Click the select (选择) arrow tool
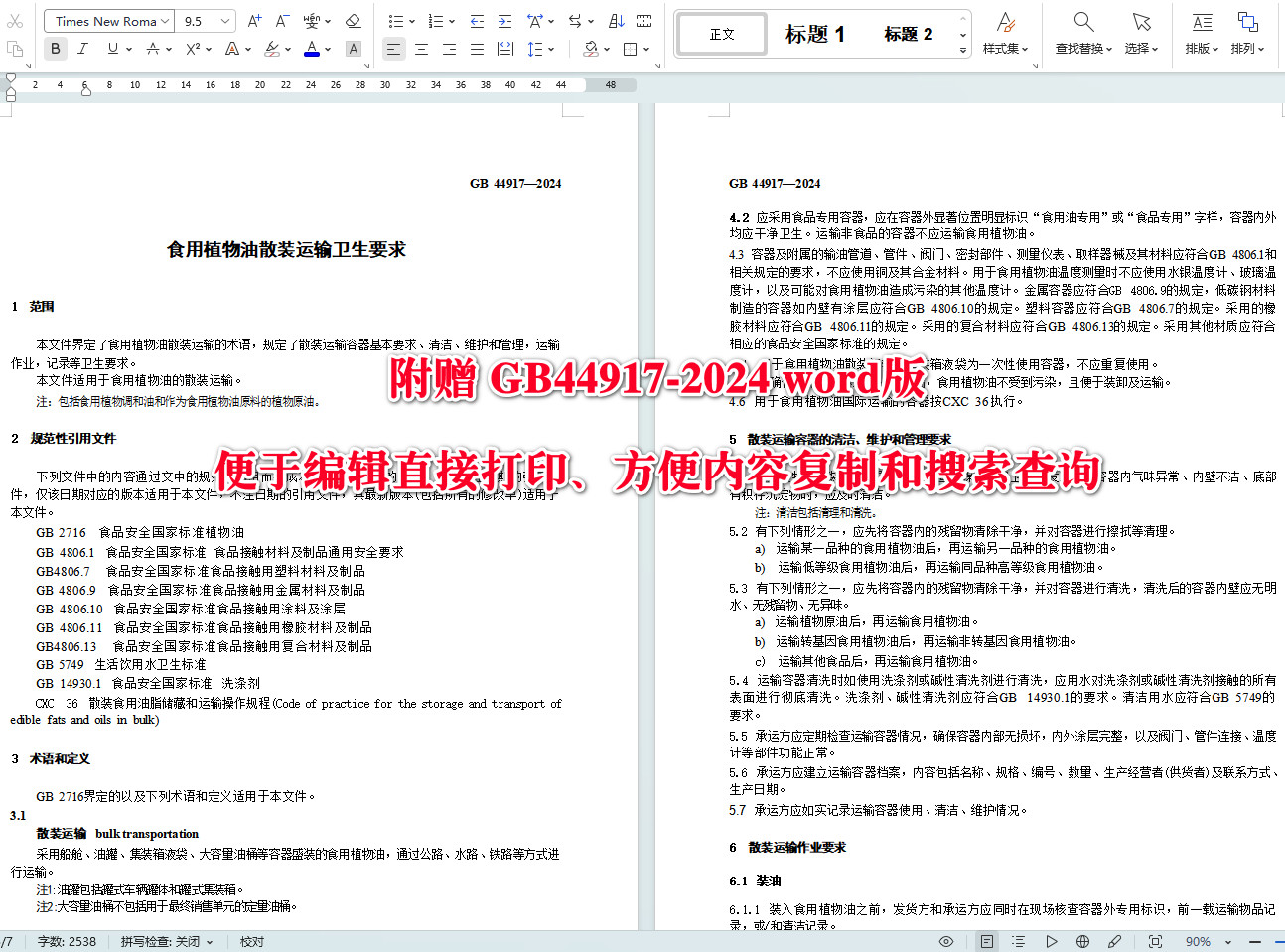The height and width of the screenshot is (952, 1285). (x=1140, y=30)
